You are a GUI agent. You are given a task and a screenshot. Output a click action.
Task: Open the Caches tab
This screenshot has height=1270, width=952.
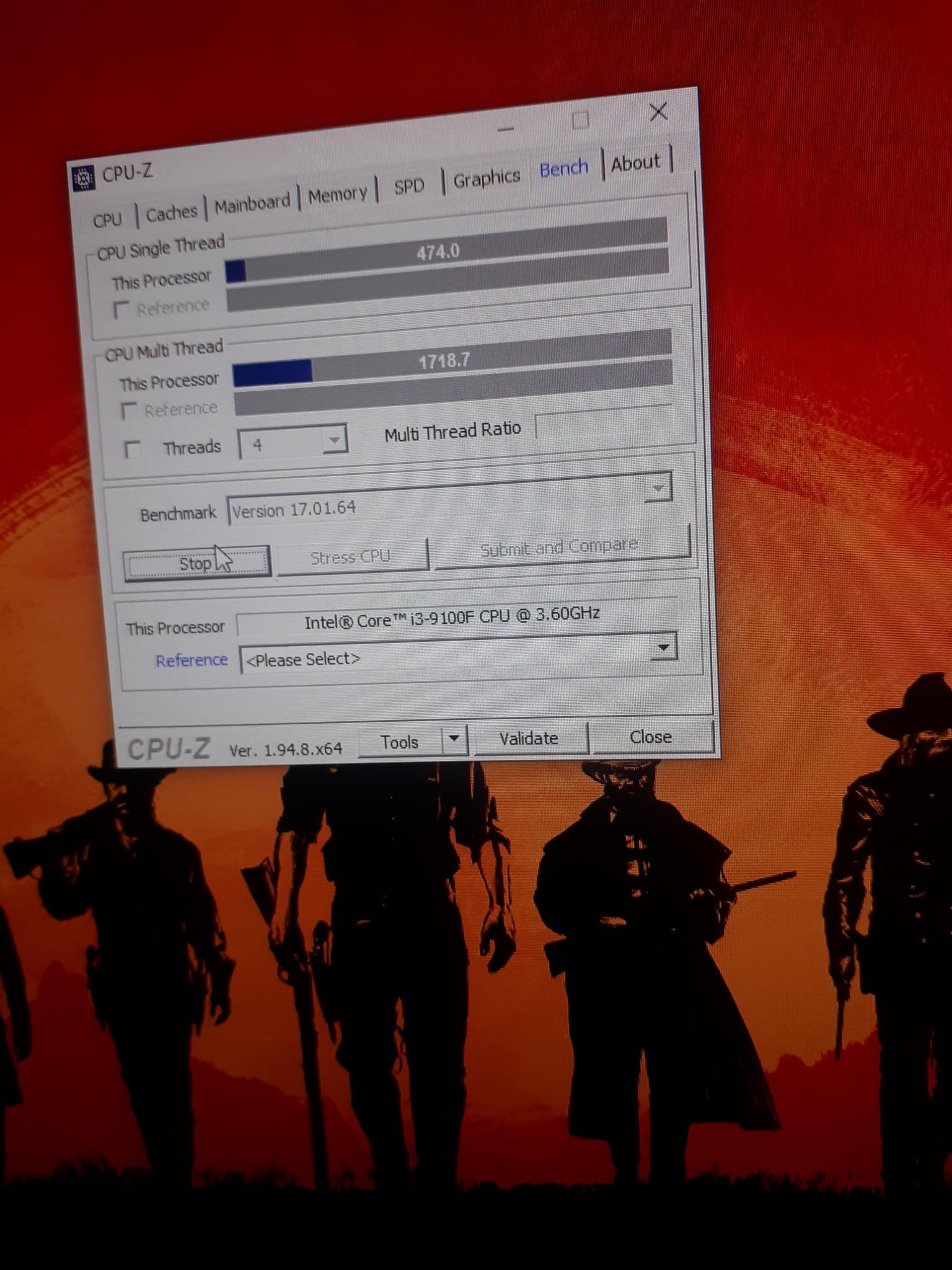click(171, 213)
